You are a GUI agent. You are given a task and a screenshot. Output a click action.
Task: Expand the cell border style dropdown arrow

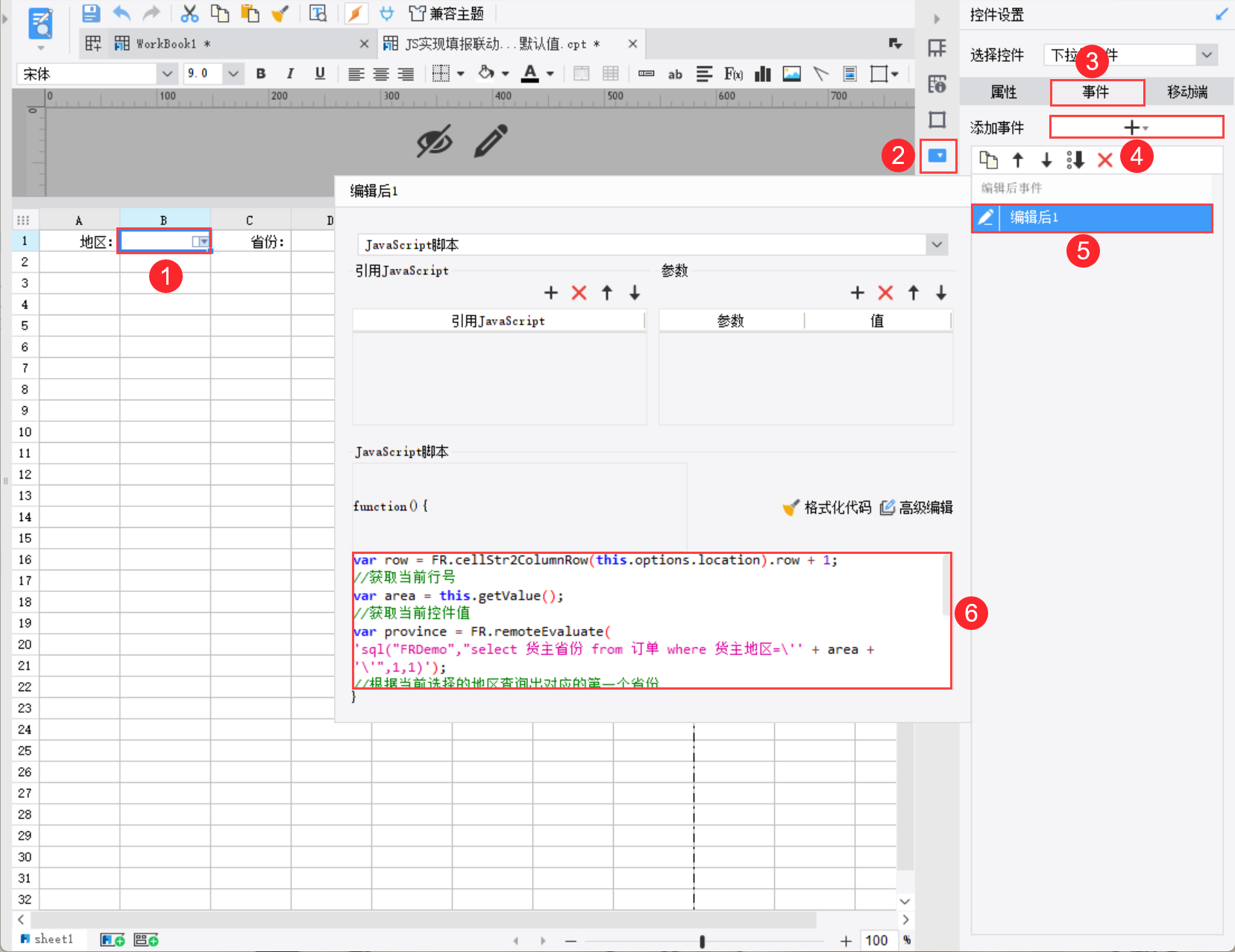pyautogui.click(x=461, y=74)
